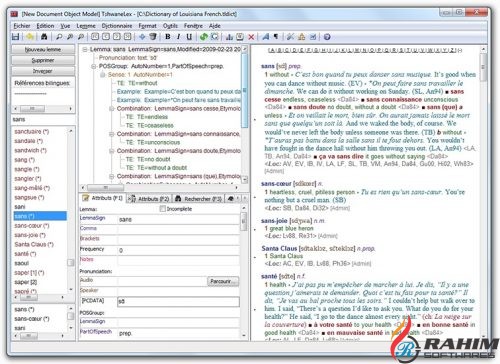Click the Frequency field showing 0

pos(178,250)
